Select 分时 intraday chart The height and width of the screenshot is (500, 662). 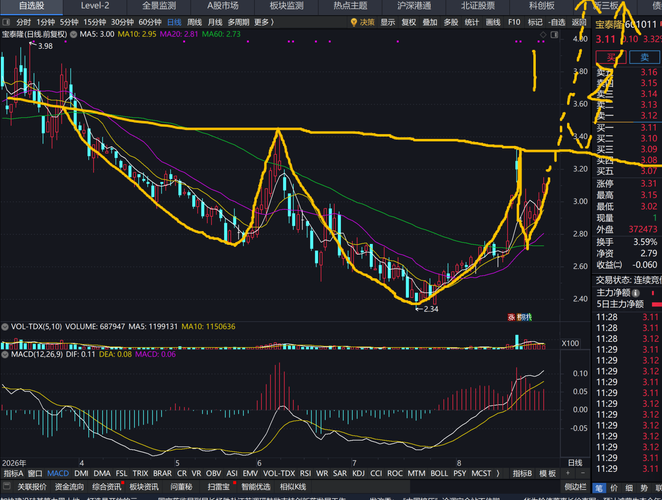tap(24, 22)
